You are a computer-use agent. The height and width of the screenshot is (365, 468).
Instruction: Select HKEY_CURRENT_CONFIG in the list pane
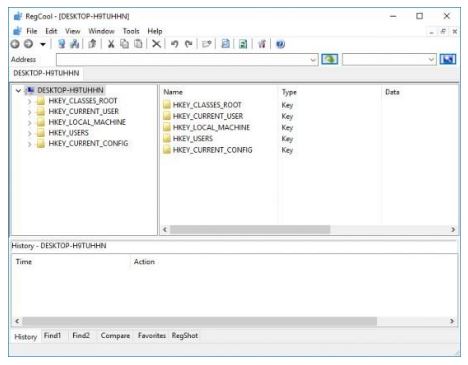coord(212,150)
